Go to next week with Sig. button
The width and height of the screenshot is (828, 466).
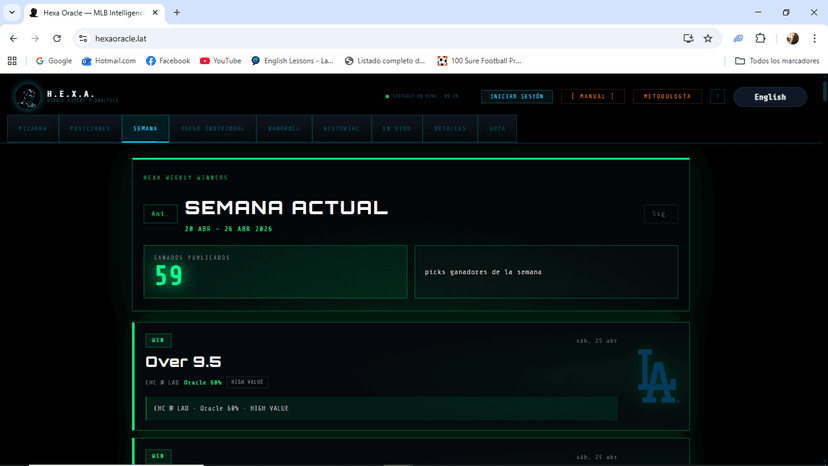click(x=661, y=214)
